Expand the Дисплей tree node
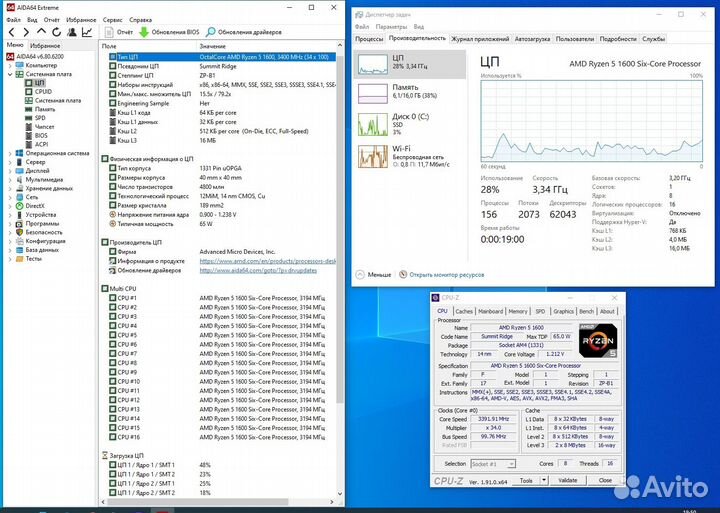Viewport: 720px width, 513px height. click(10, 171)
